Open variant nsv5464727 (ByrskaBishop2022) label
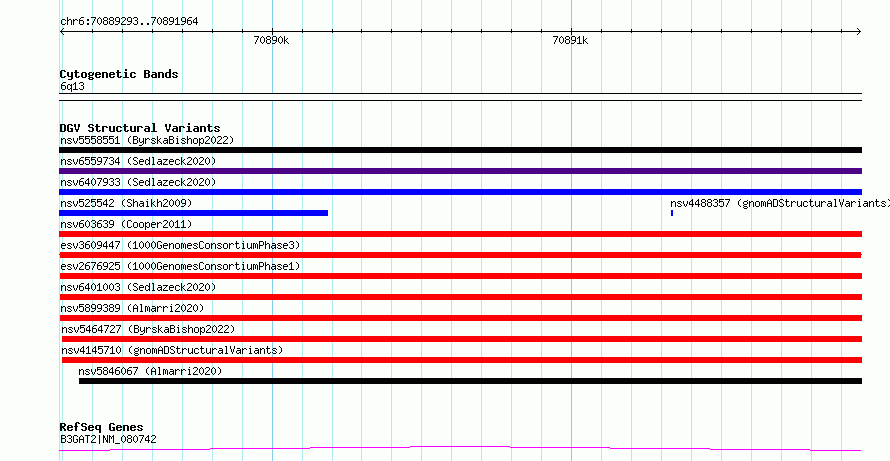 (x=148, y=329)
